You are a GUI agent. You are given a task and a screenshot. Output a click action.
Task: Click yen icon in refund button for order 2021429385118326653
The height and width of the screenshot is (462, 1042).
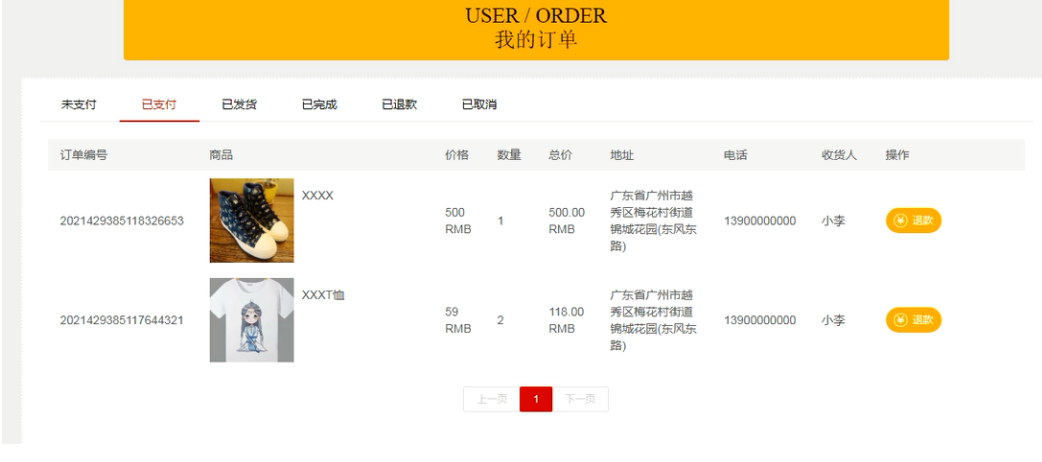click(x=900, y=221)
